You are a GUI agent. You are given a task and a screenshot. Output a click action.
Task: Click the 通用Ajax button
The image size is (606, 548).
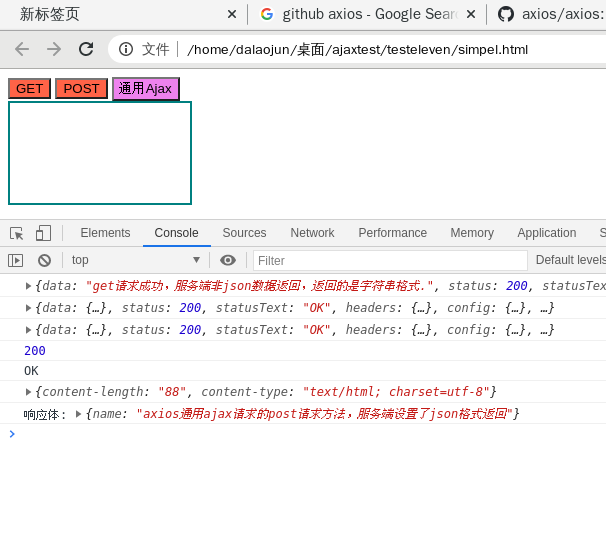point(146,88)
